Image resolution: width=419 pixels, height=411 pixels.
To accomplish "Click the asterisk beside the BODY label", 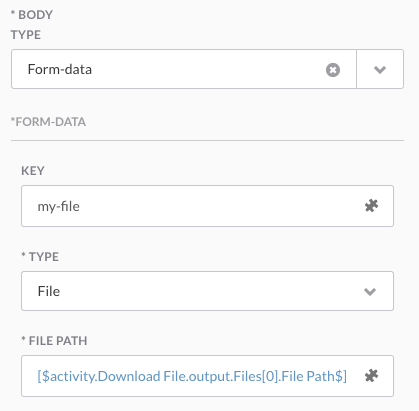I will 13,13.
